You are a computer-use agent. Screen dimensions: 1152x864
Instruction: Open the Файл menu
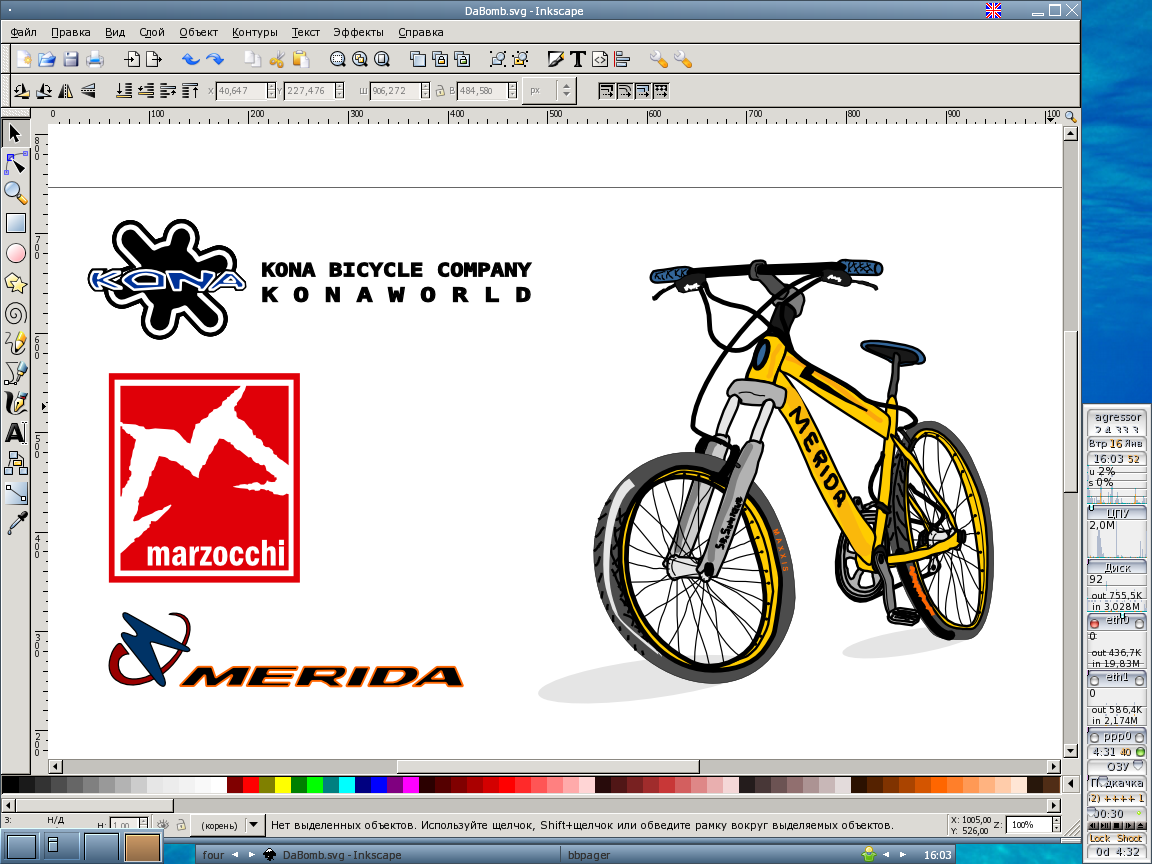click(x=24, y=32)
